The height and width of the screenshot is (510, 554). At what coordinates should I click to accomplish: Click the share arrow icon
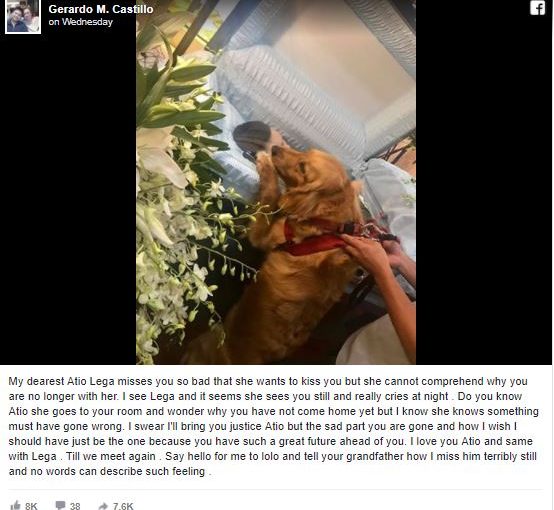pyautogui.click(x=103, y=506)
